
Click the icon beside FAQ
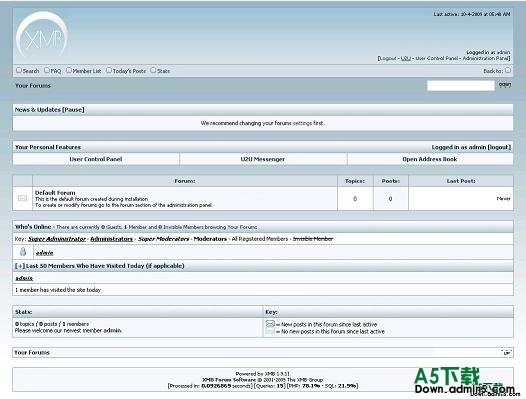point(47,70)
